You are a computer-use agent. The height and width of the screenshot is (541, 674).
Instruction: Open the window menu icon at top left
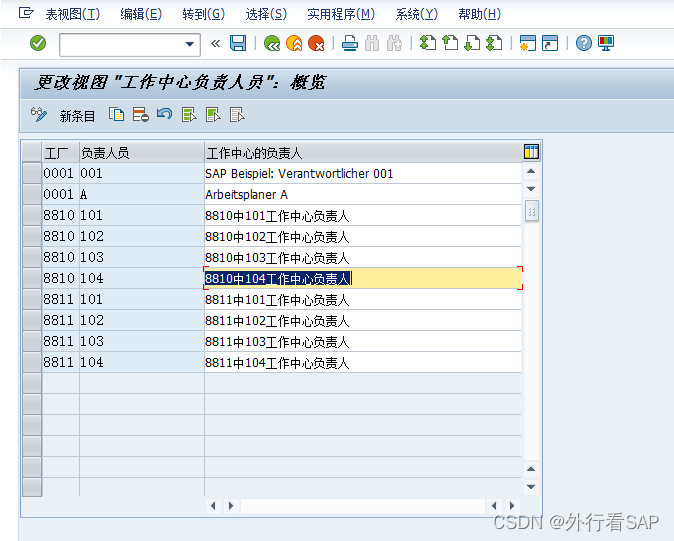click(26, 13)
